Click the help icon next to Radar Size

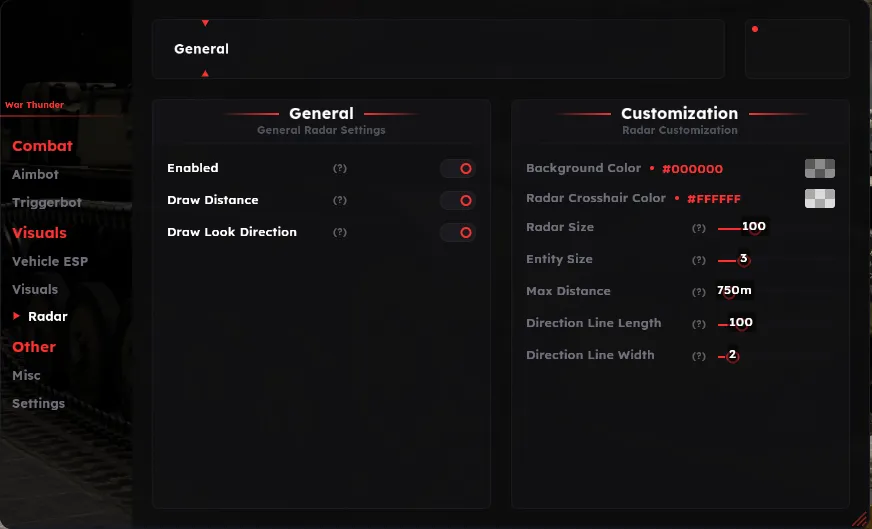[699, 228]
